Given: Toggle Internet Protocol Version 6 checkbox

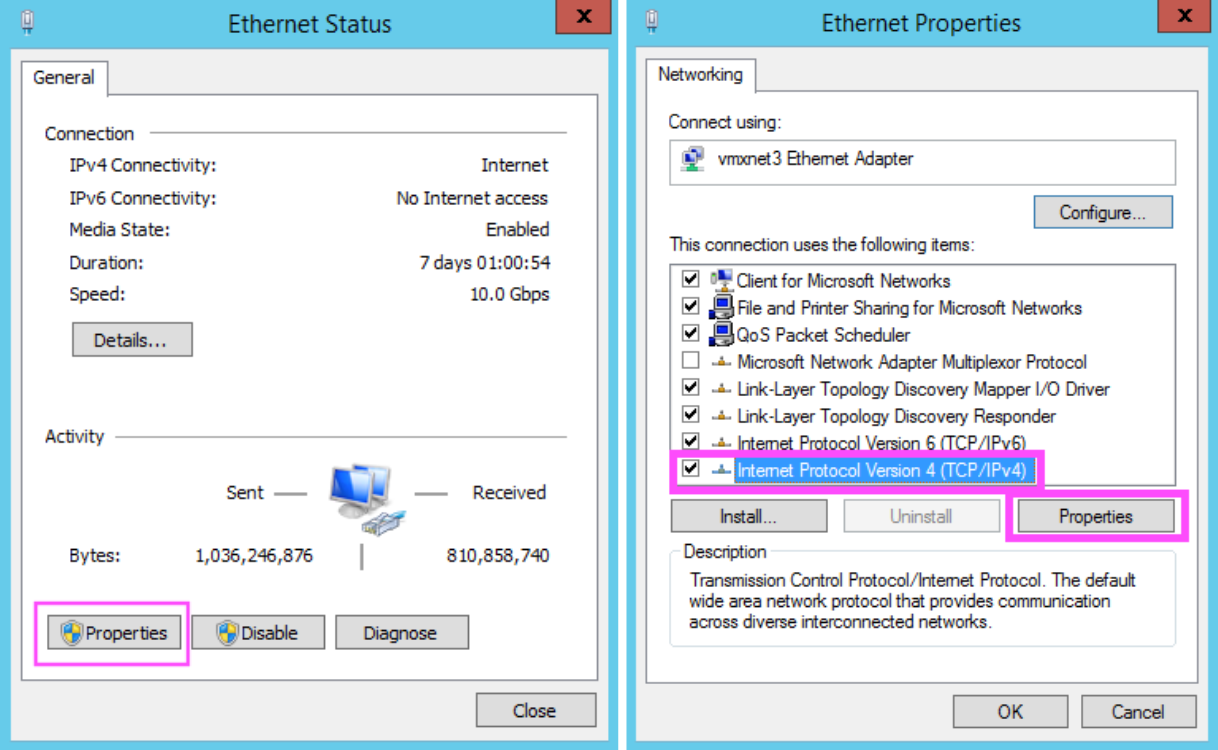Looking at the screenshot, I should (690, 441).
